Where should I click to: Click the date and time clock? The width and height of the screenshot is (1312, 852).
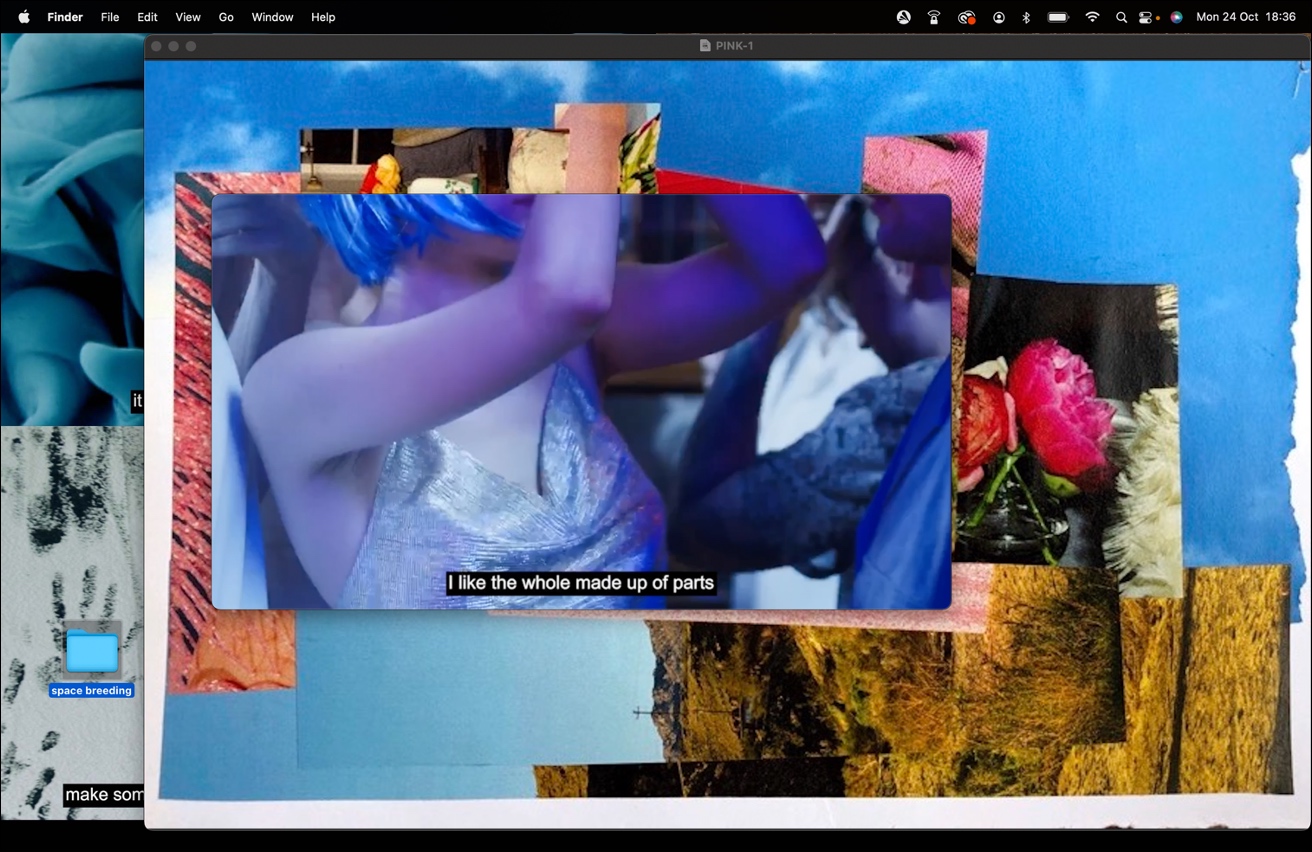click(x=1245, y=17)
